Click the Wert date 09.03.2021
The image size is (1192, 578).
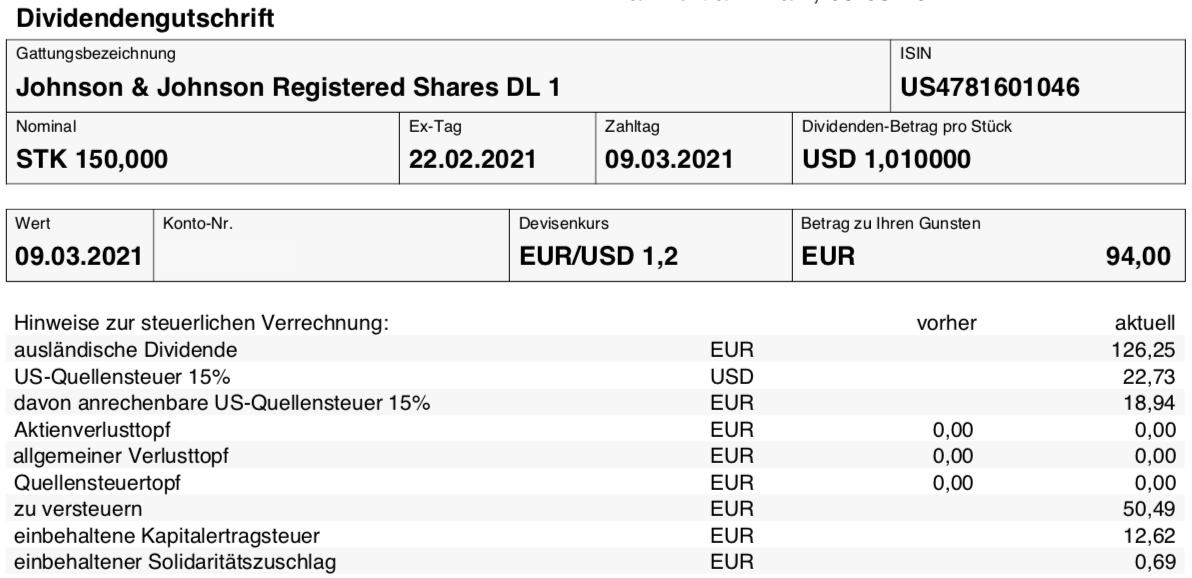pyautogui.click(x=79, y=256)
